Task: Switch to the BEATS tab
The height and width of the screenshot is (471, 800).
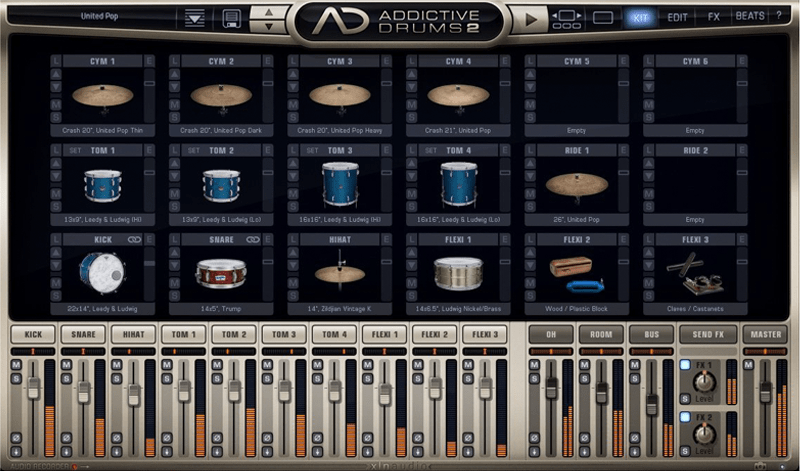Action: [749, 17]
